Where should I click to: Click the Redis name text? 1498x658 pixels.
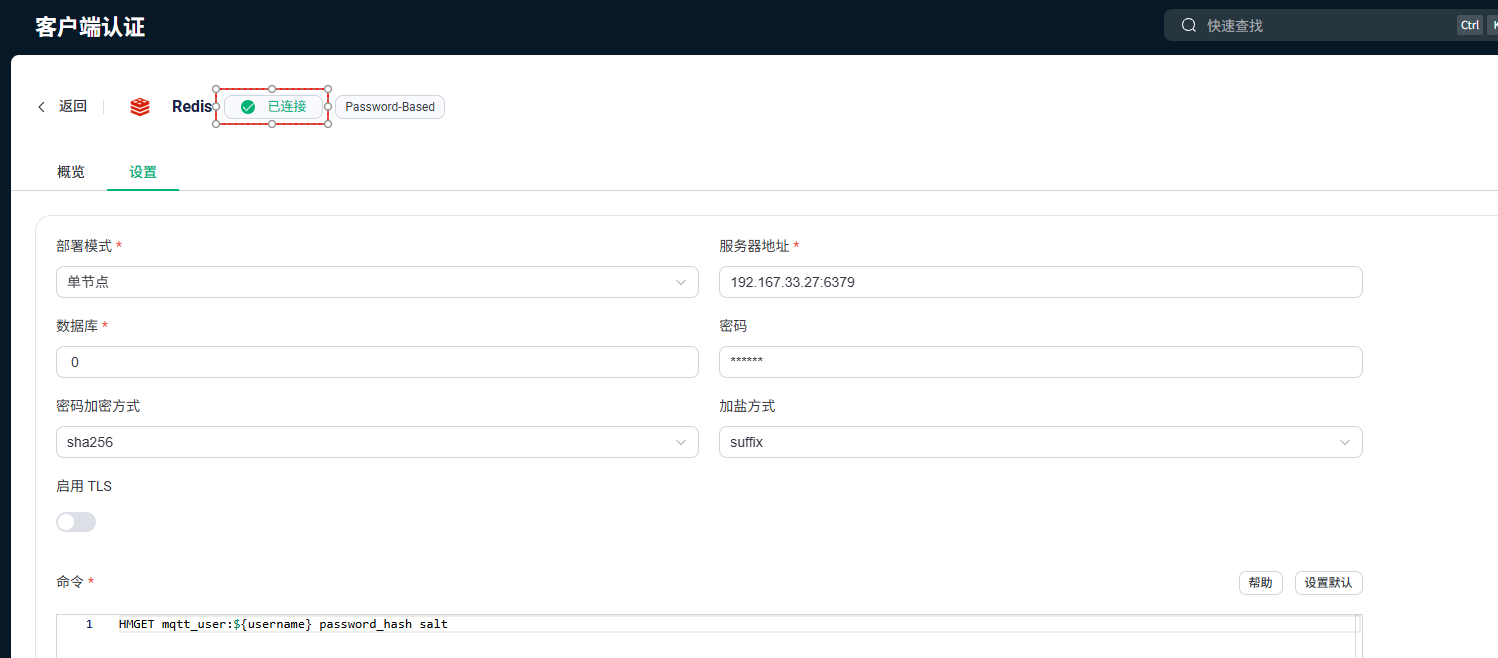(x=192, y=107)
